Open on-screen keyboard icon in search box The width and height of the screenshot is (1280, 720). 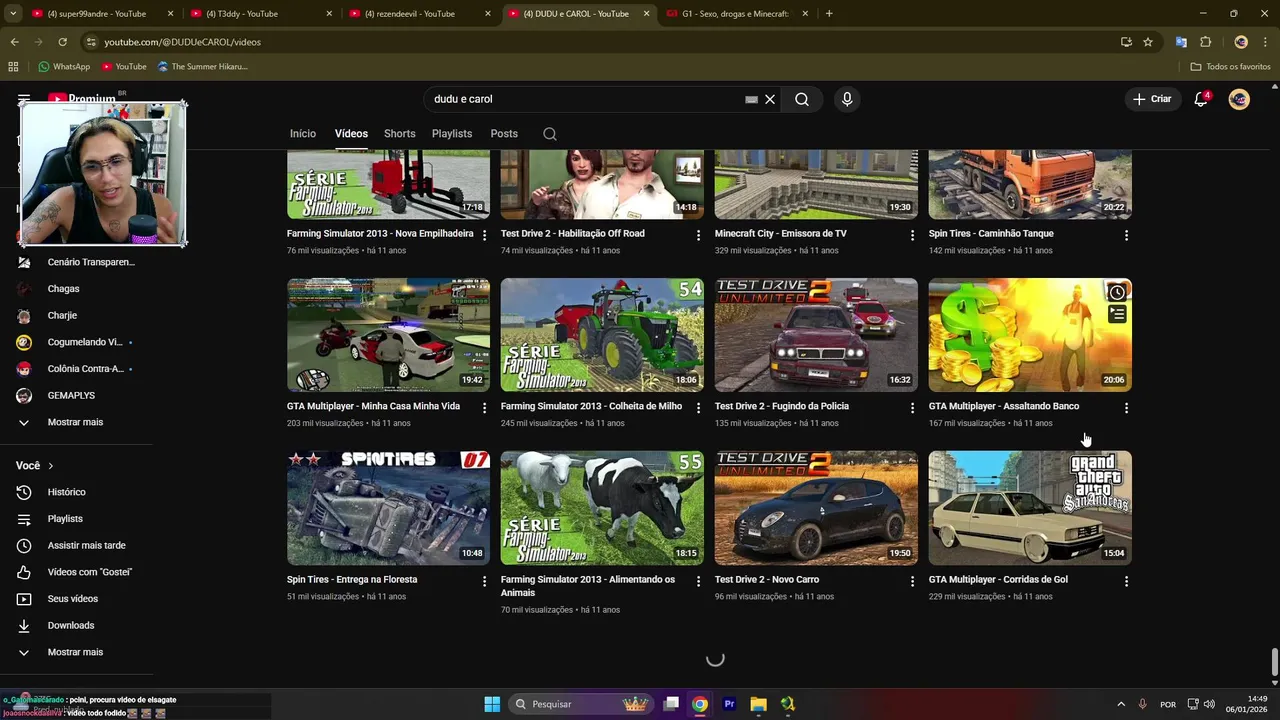[x=751, y=99]
